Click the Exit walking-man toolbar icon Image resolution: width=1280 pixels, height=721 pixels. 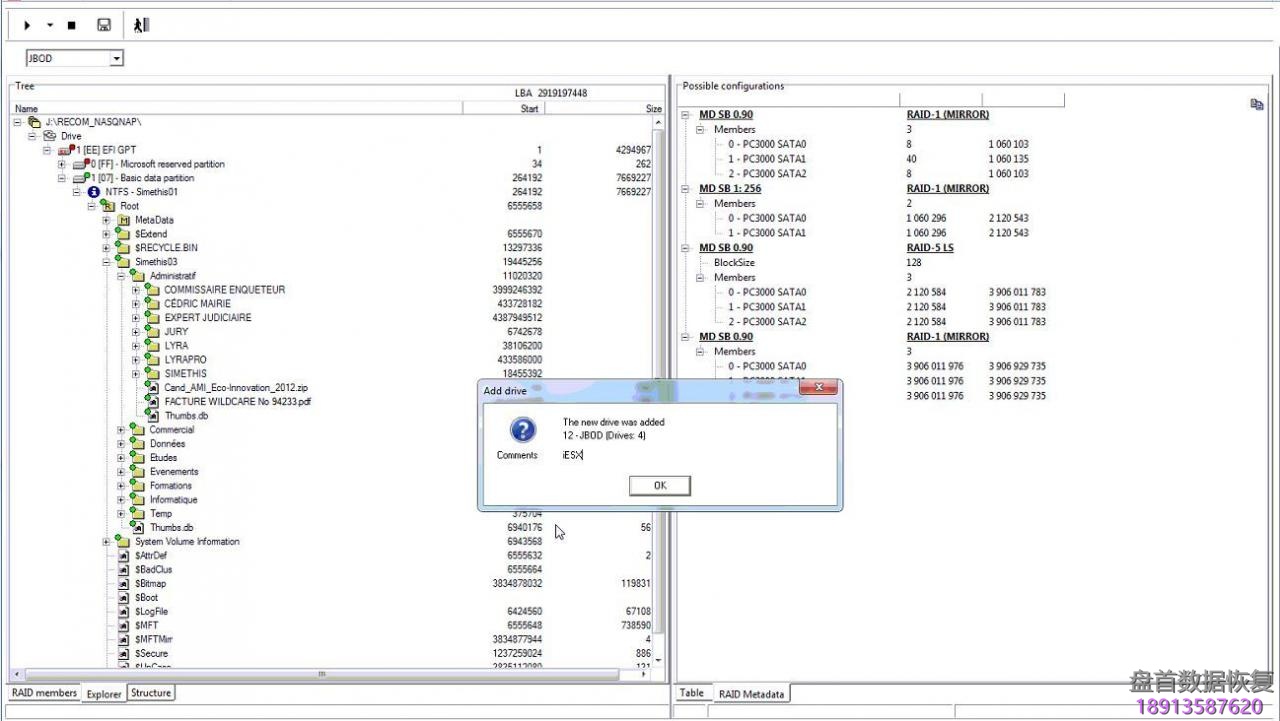tap(141, 25)
